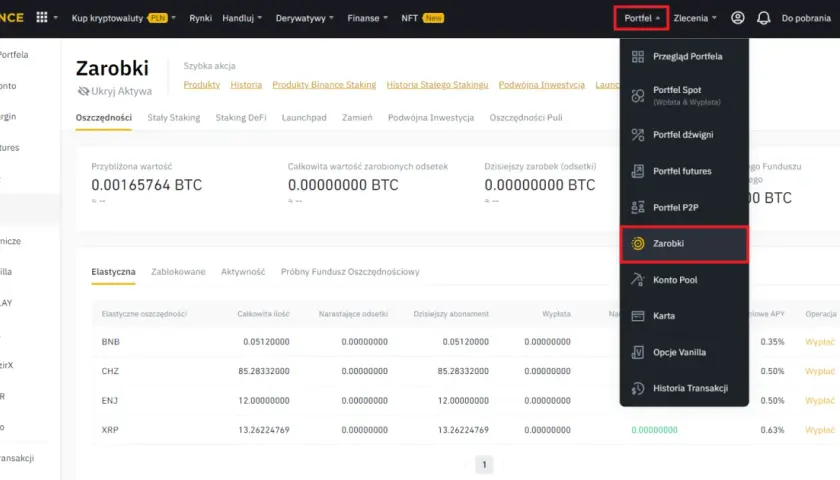The height and width of the screenshot is (480, 840).
Task: Select Próbny Fundusz Oszczędnościowy sub-tab
Action: [350, 272]
